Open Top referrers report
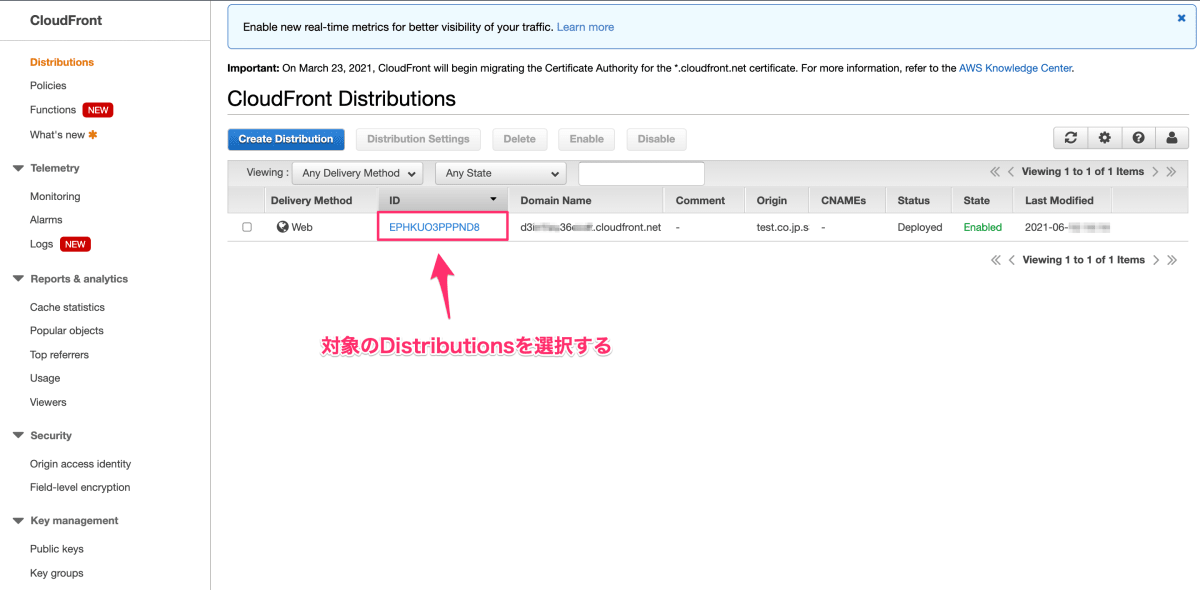Viewport: 1200px width, 590px height. 59,355
